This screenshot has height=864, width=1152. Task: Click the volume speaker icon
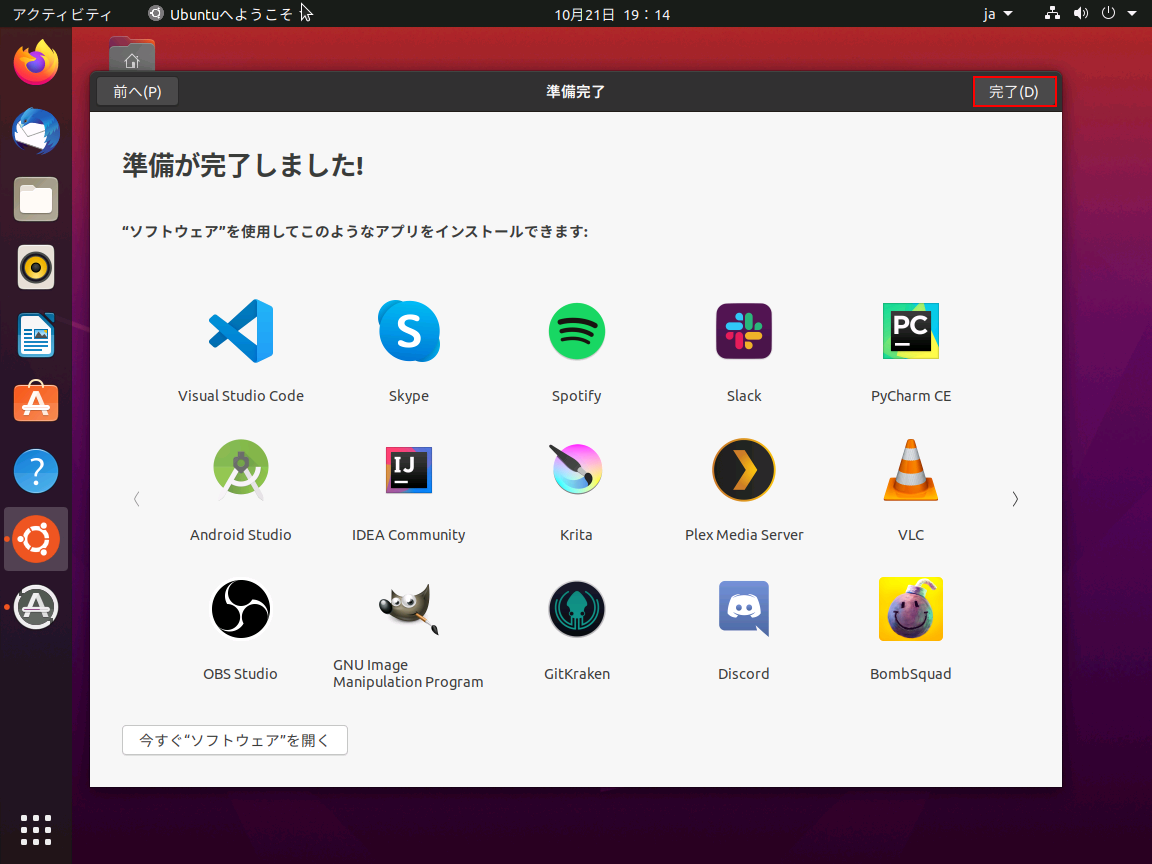(x=1081, y=13)
